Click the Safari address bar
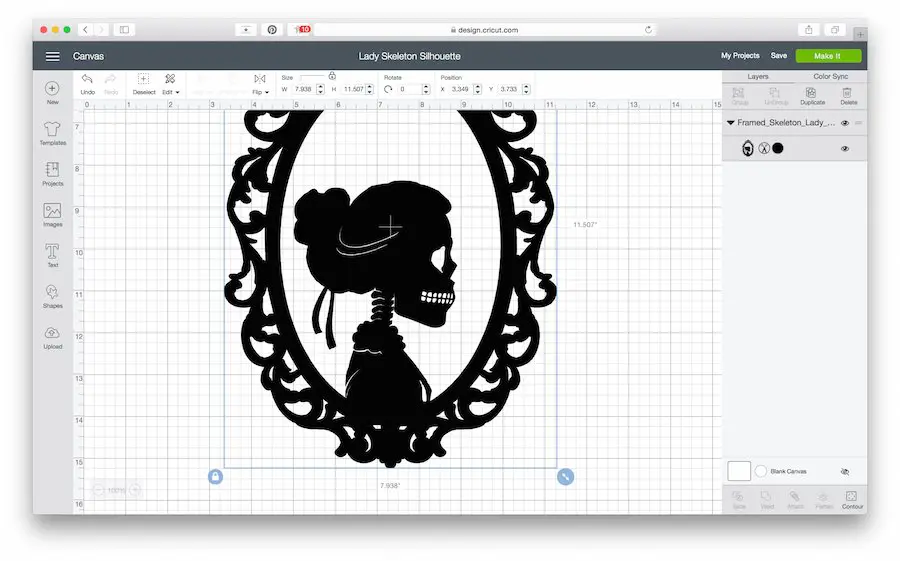Viewport: 900px width, 561px height. click(484, 30)
